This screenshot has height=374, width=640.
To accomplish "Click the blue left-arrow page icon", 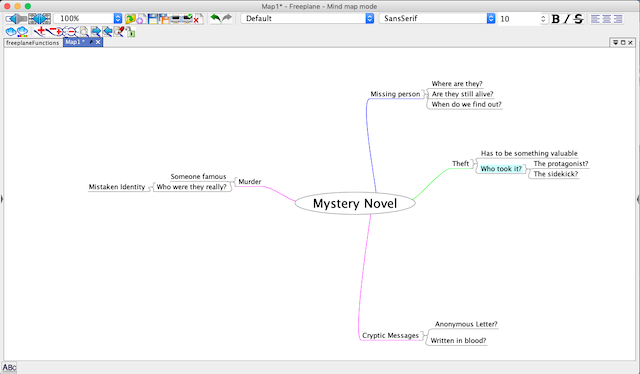I will click(x=107, y=31).
